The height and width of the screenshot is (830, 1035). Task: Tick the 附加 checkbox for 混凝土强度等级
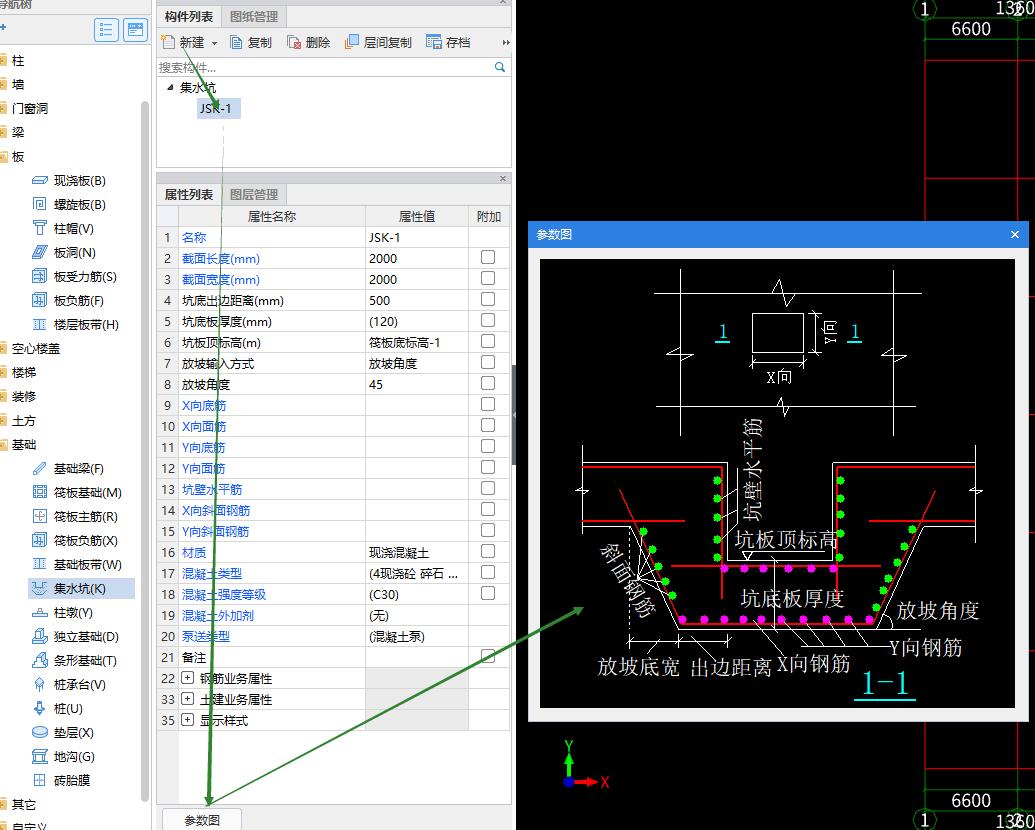(x=488, y=594)
